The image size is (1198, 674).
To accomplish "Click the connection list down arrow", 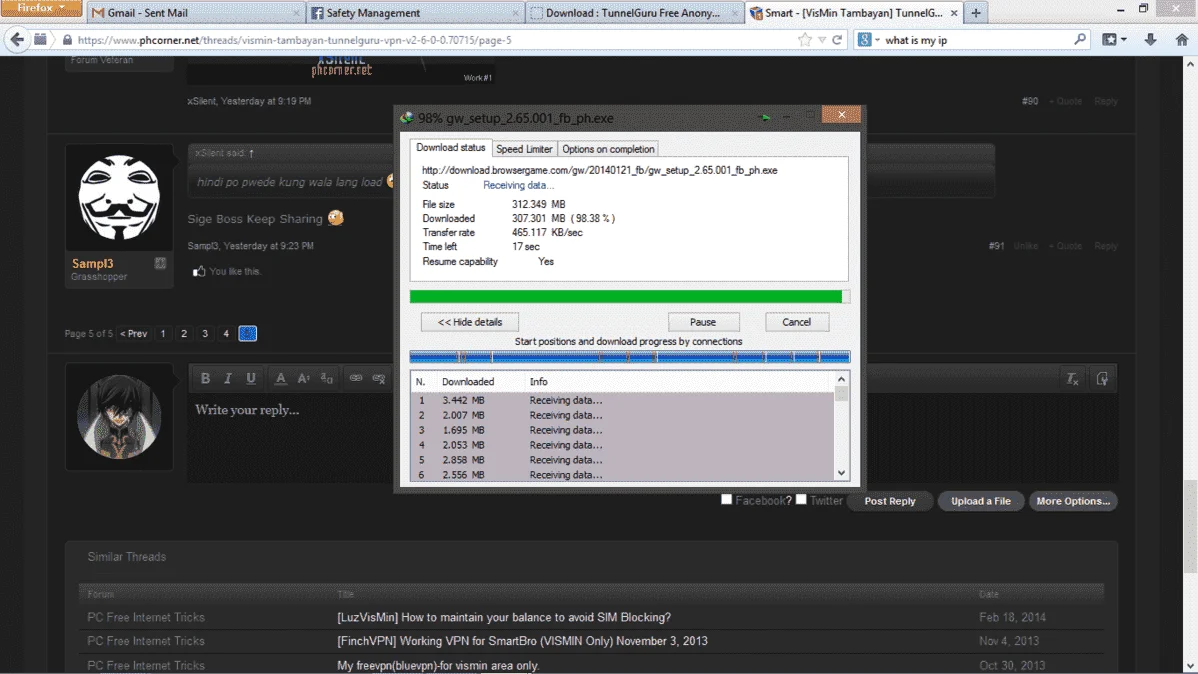I will (841, 473).
